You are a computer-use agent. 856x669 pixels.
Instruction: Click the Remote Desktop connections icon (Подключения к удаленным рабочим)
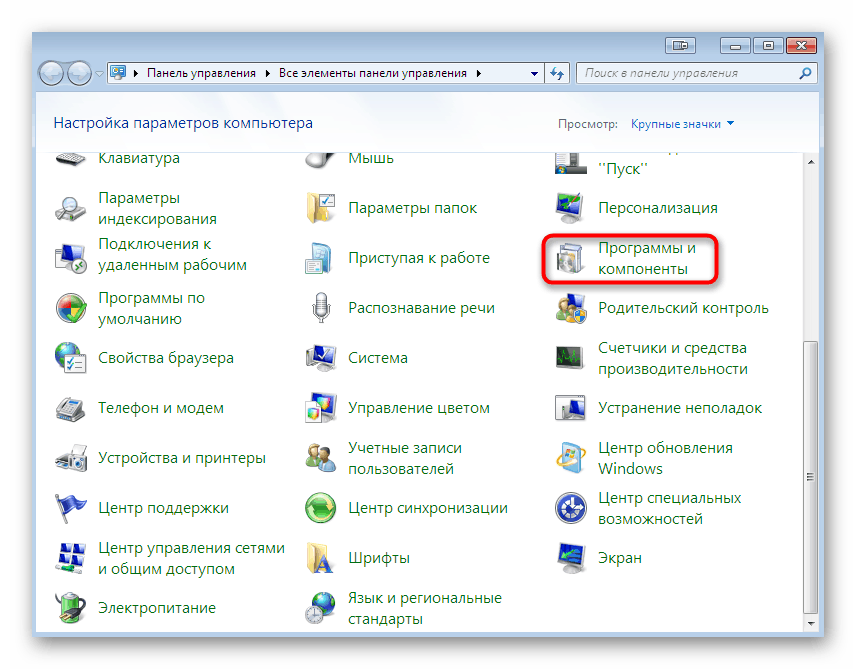tap(70, 258)
